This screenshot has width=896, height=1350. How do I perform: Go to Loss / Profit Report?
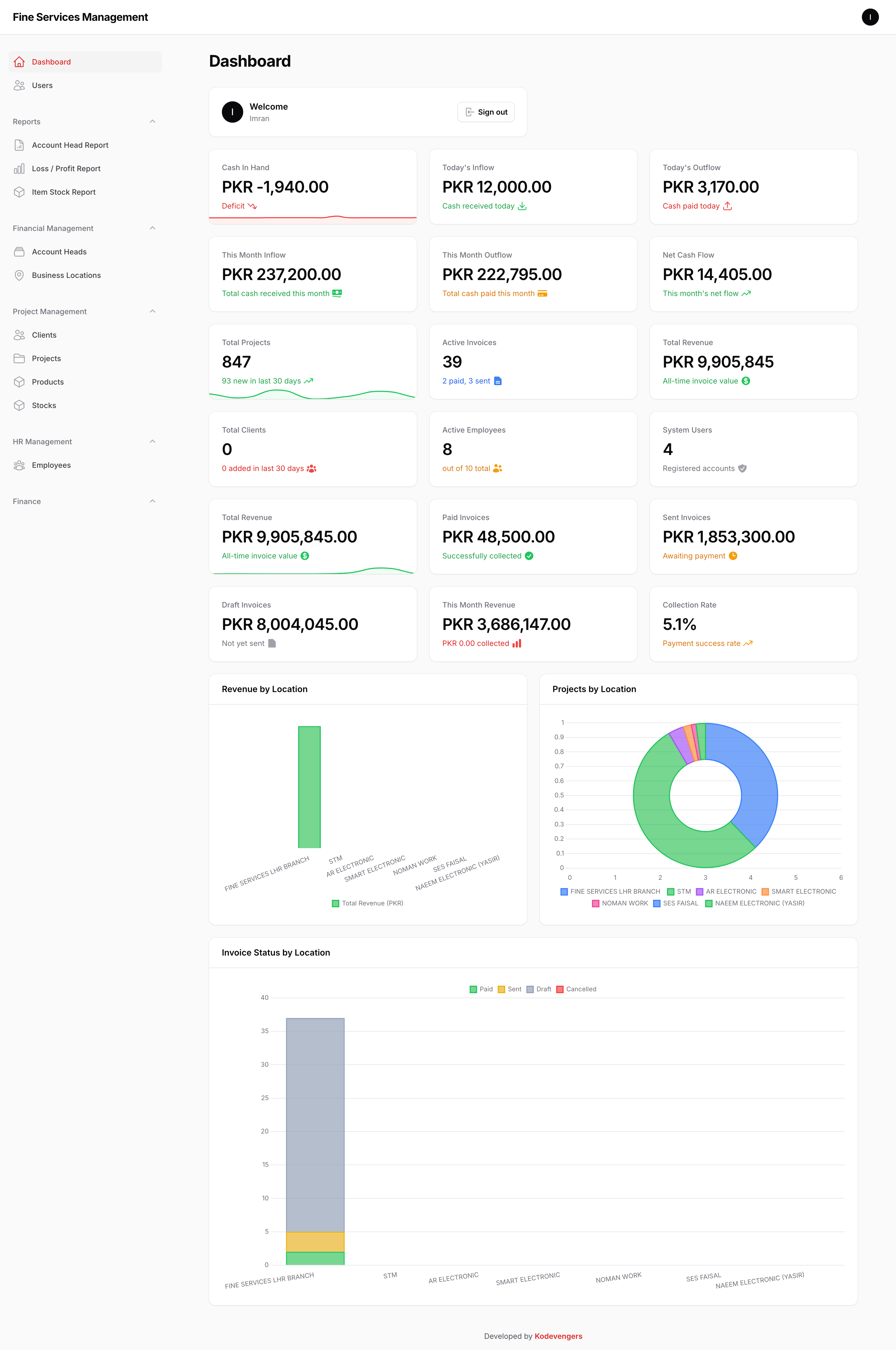(85, 169)
